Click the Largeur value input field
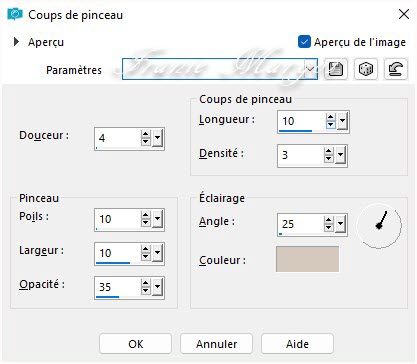The height and width of the screenshot is (364, 417). tap(118, 253)
